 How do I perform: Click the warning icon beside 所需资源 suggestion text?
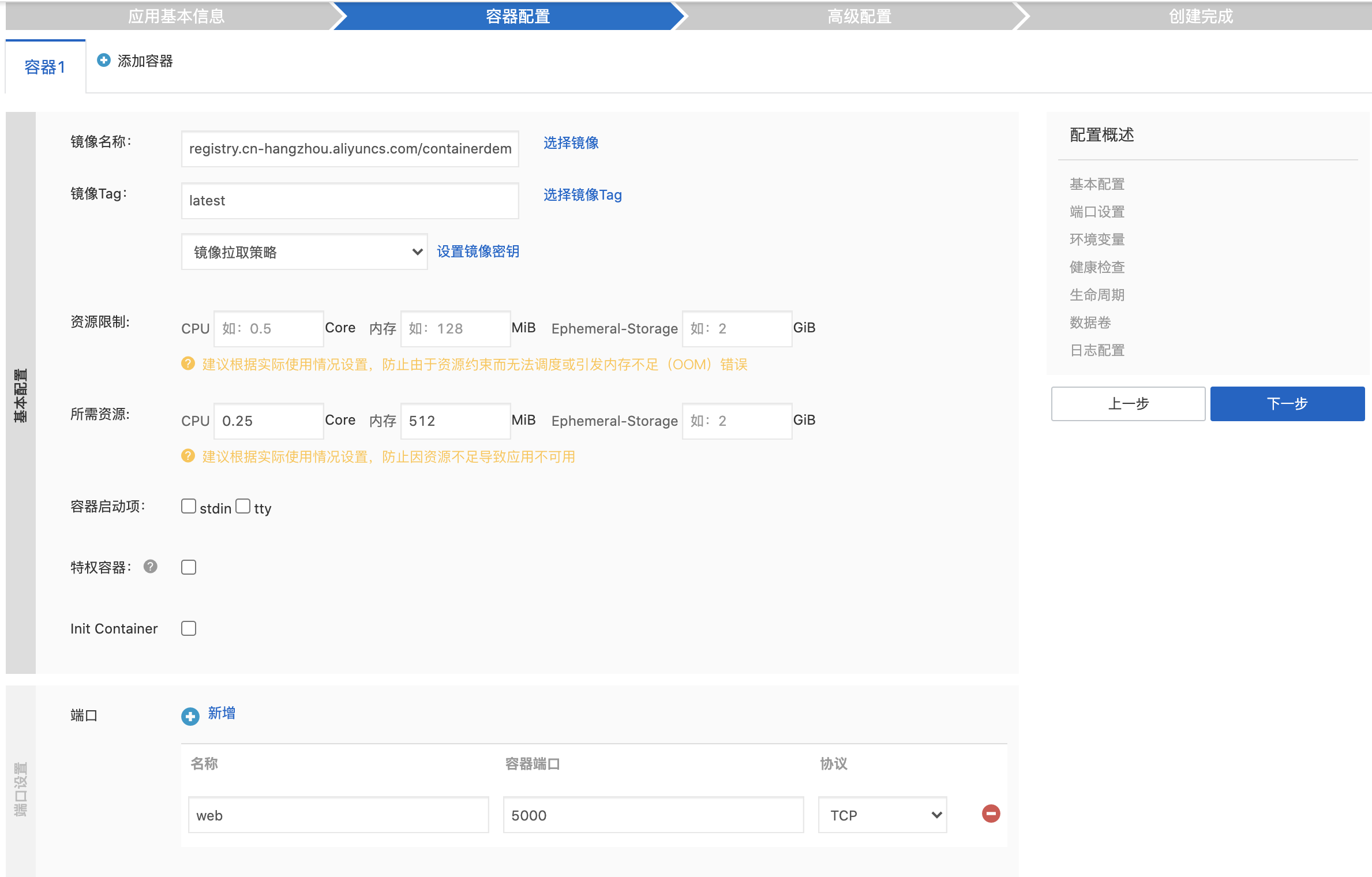[x=188, y=456]
